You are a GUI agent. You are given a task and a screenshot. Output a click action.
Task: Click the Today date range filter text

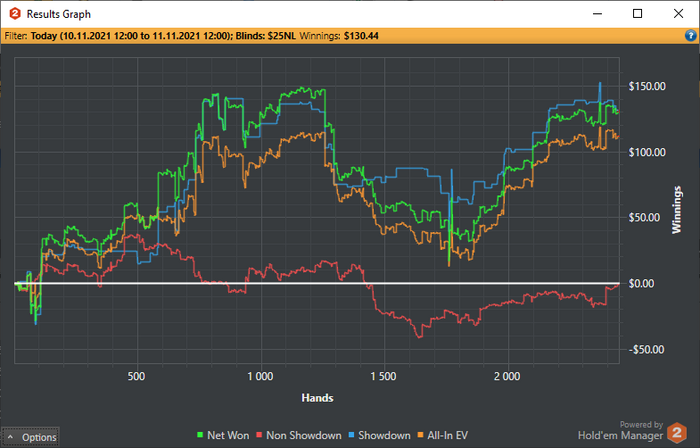(x=131, y=36)
